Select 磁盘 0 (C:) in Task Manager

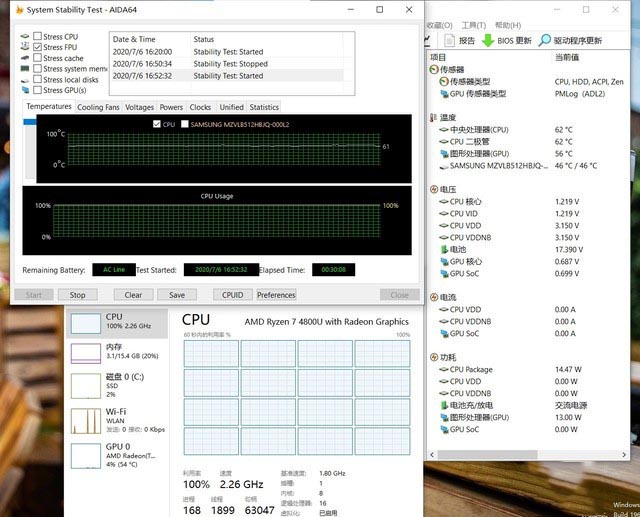117,385
